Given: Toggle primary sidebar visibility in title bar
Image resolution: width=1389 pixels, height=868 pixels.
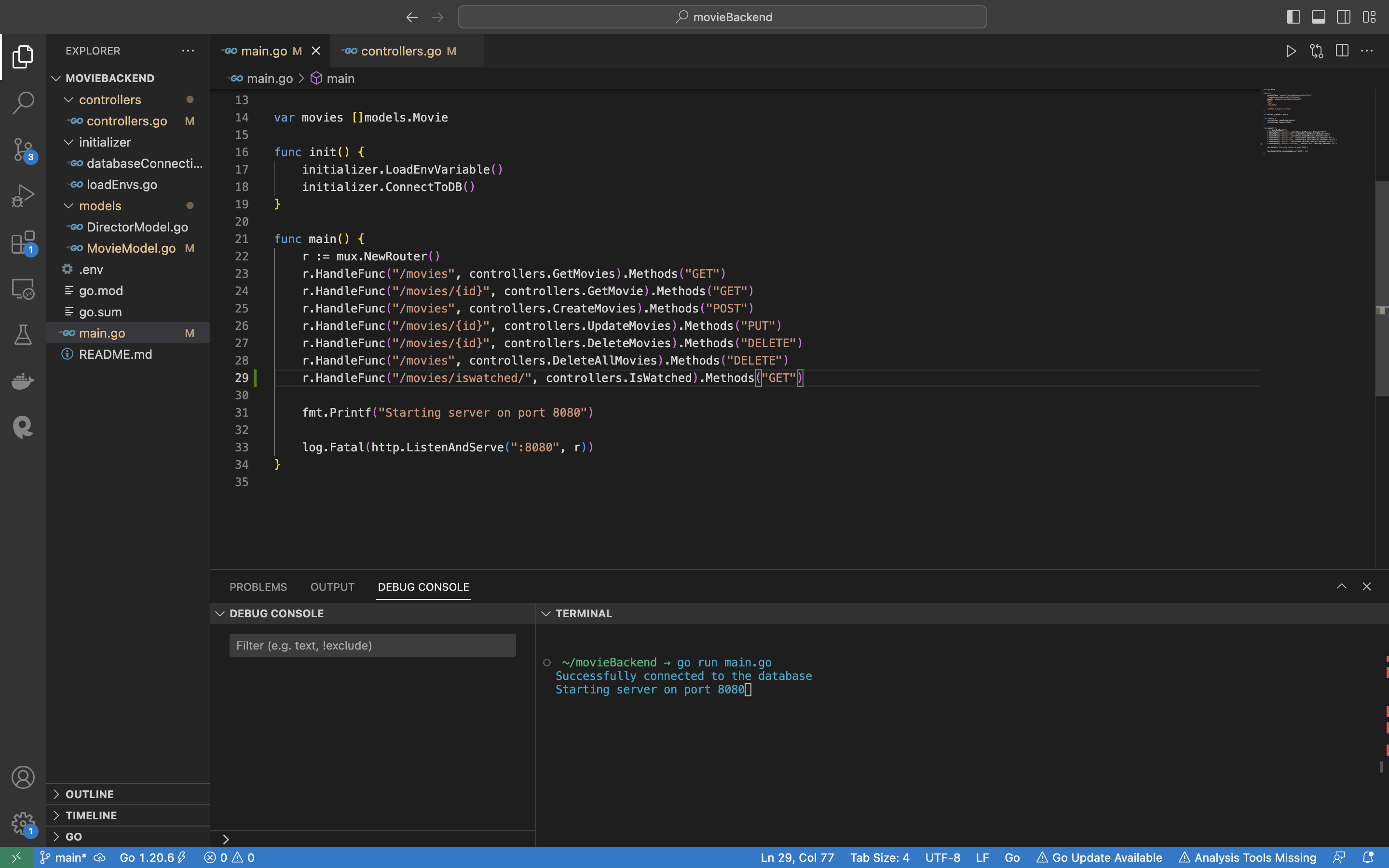Looking at the screenshot, I should click(1293, 17).
